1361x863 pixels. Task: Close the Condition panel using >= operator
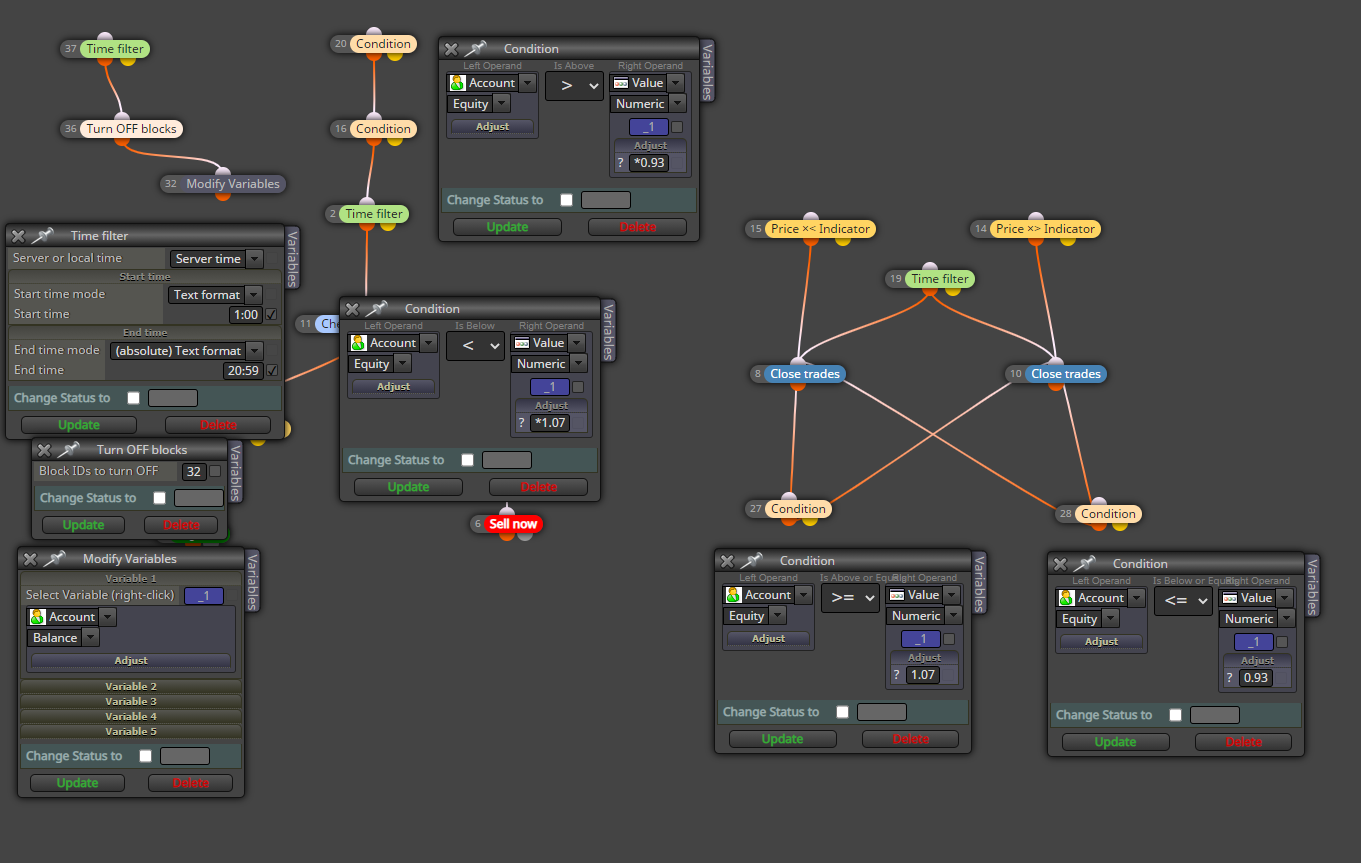click(x=726, y=561)
